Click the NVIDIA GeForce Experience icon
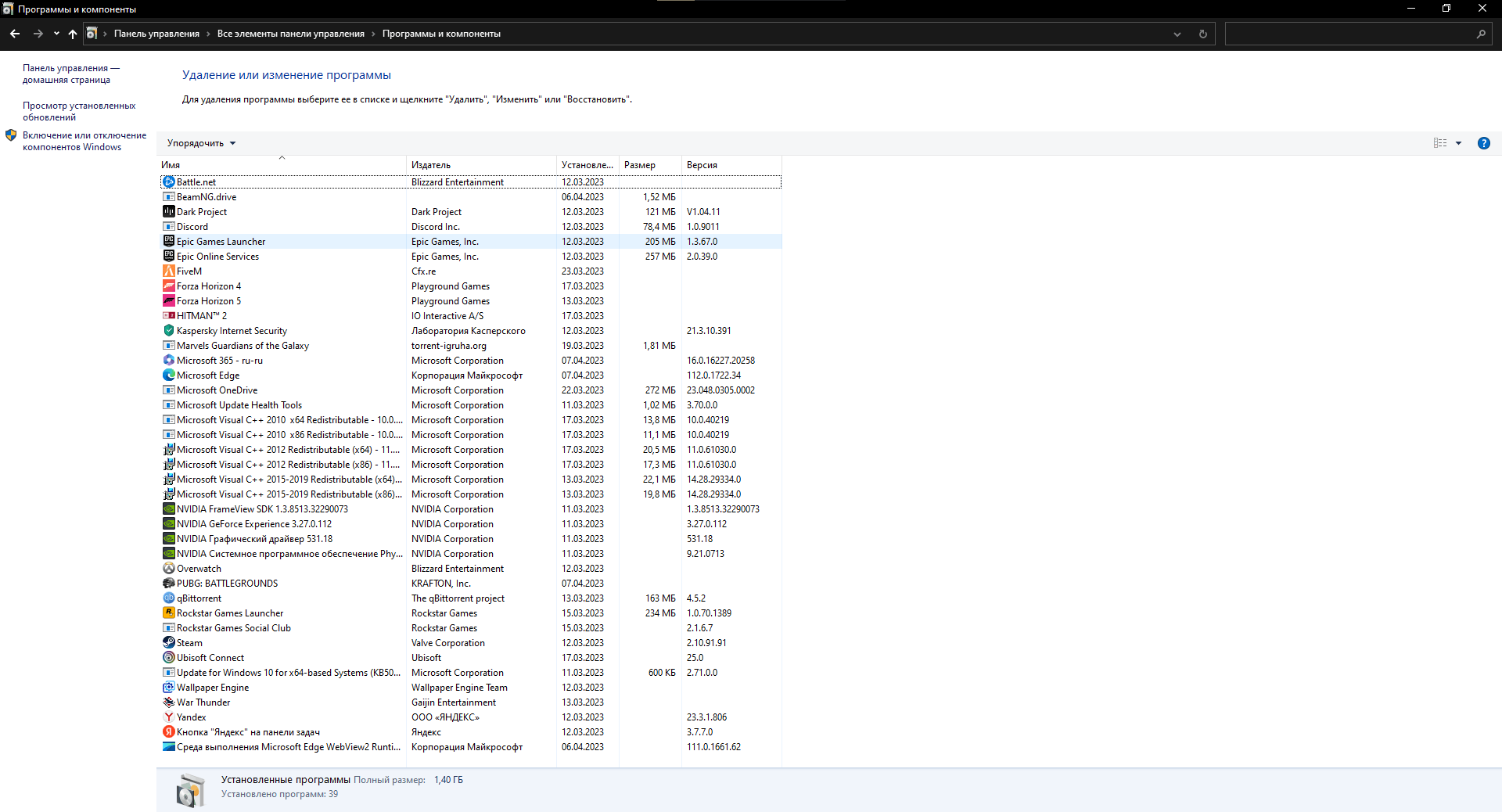The image size is (1502, 812). (168, 524)
